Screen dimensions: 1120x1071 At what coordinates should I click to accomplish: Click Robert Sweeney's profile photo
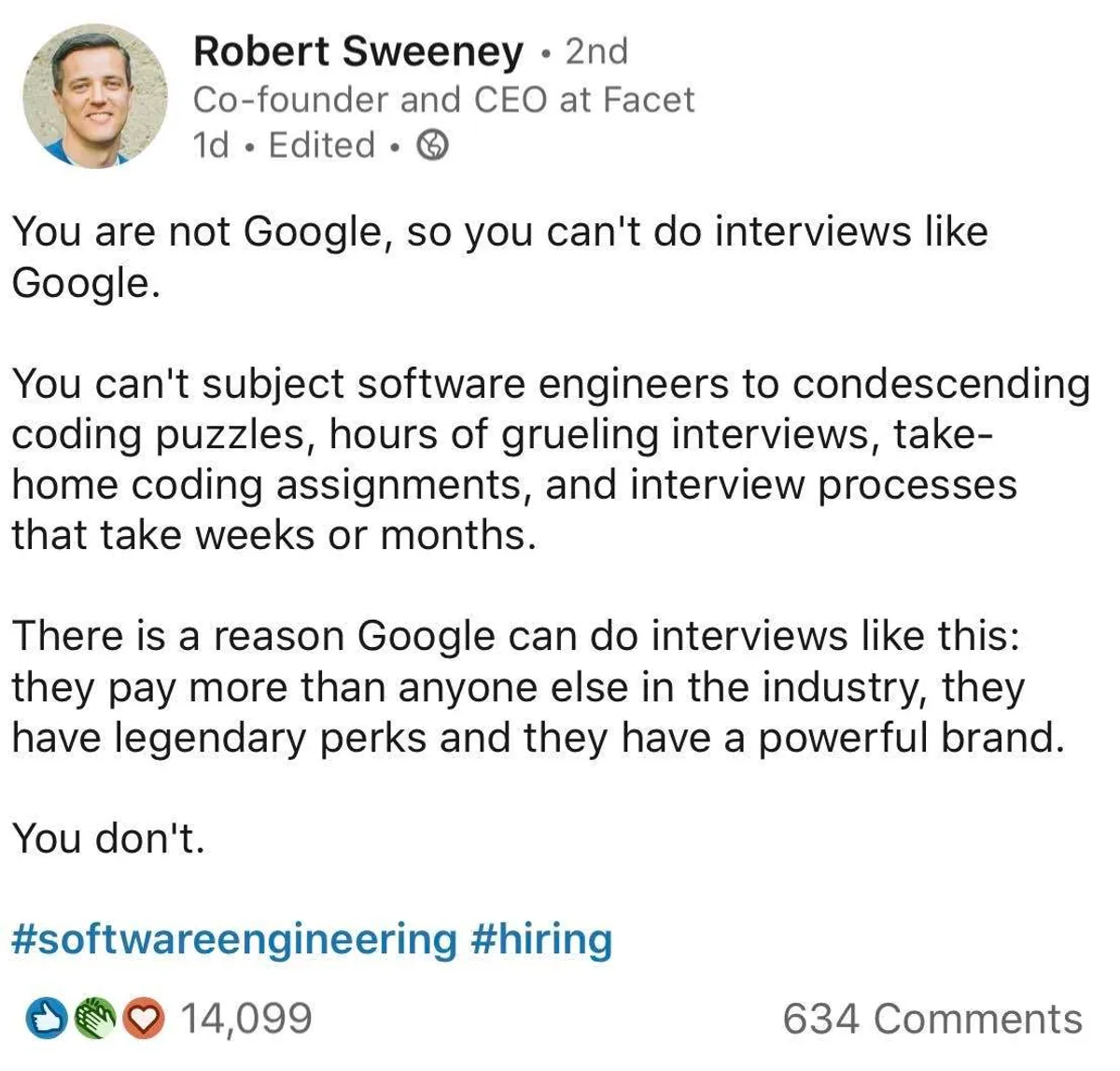click(x=94, y=96)
